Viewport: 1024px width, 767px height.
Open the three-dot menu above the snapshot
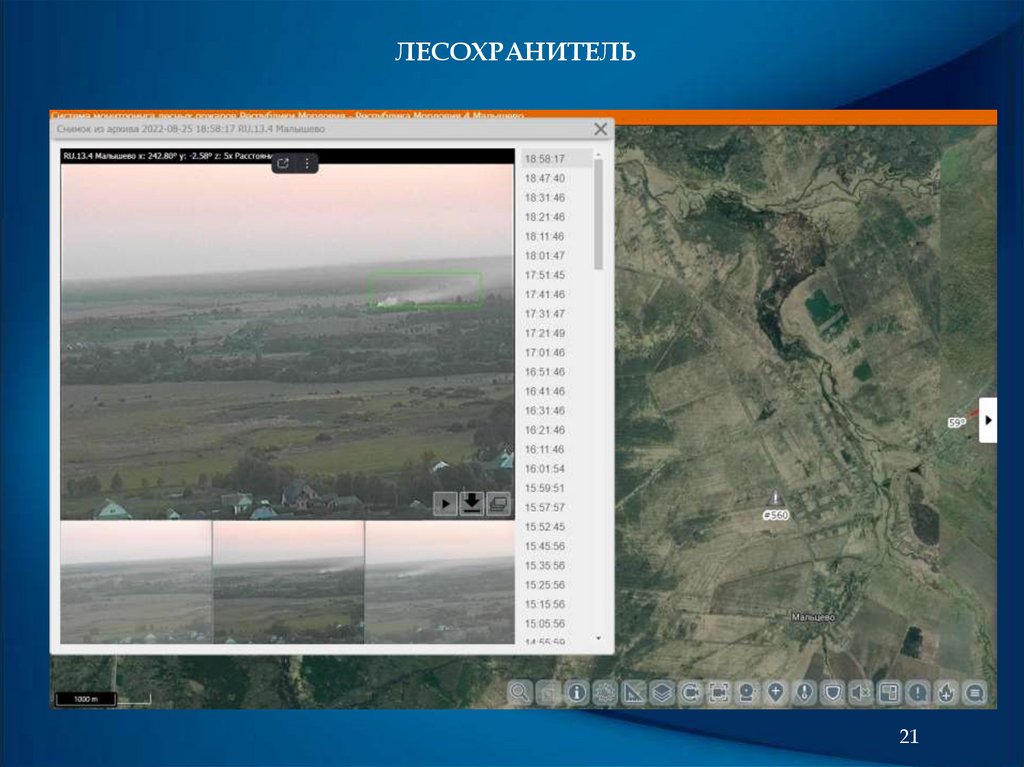coord(307,163)
